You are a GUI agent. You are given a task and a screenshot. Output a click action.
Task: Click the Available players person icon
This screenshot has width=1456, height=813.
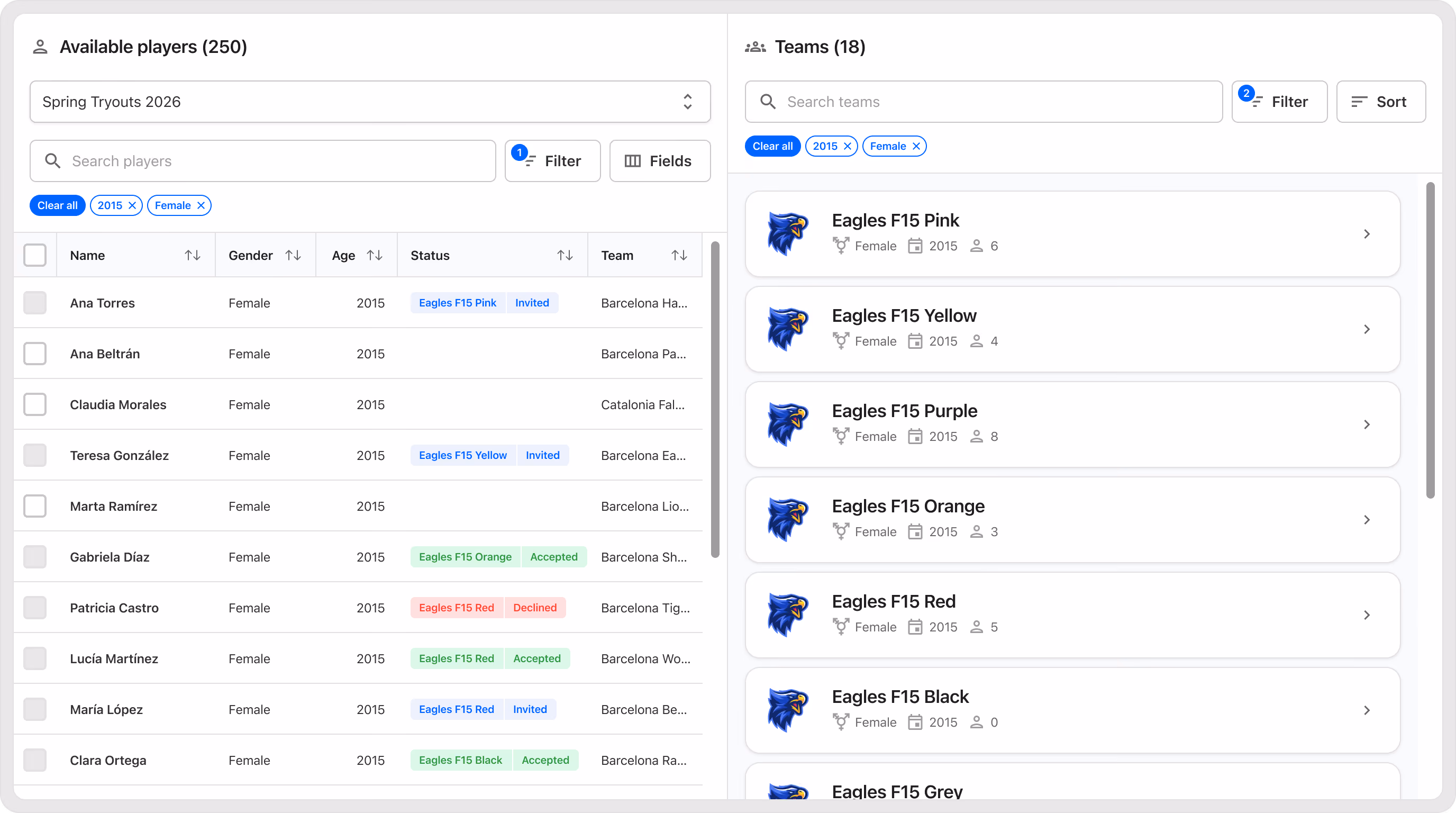pos(40,47)
